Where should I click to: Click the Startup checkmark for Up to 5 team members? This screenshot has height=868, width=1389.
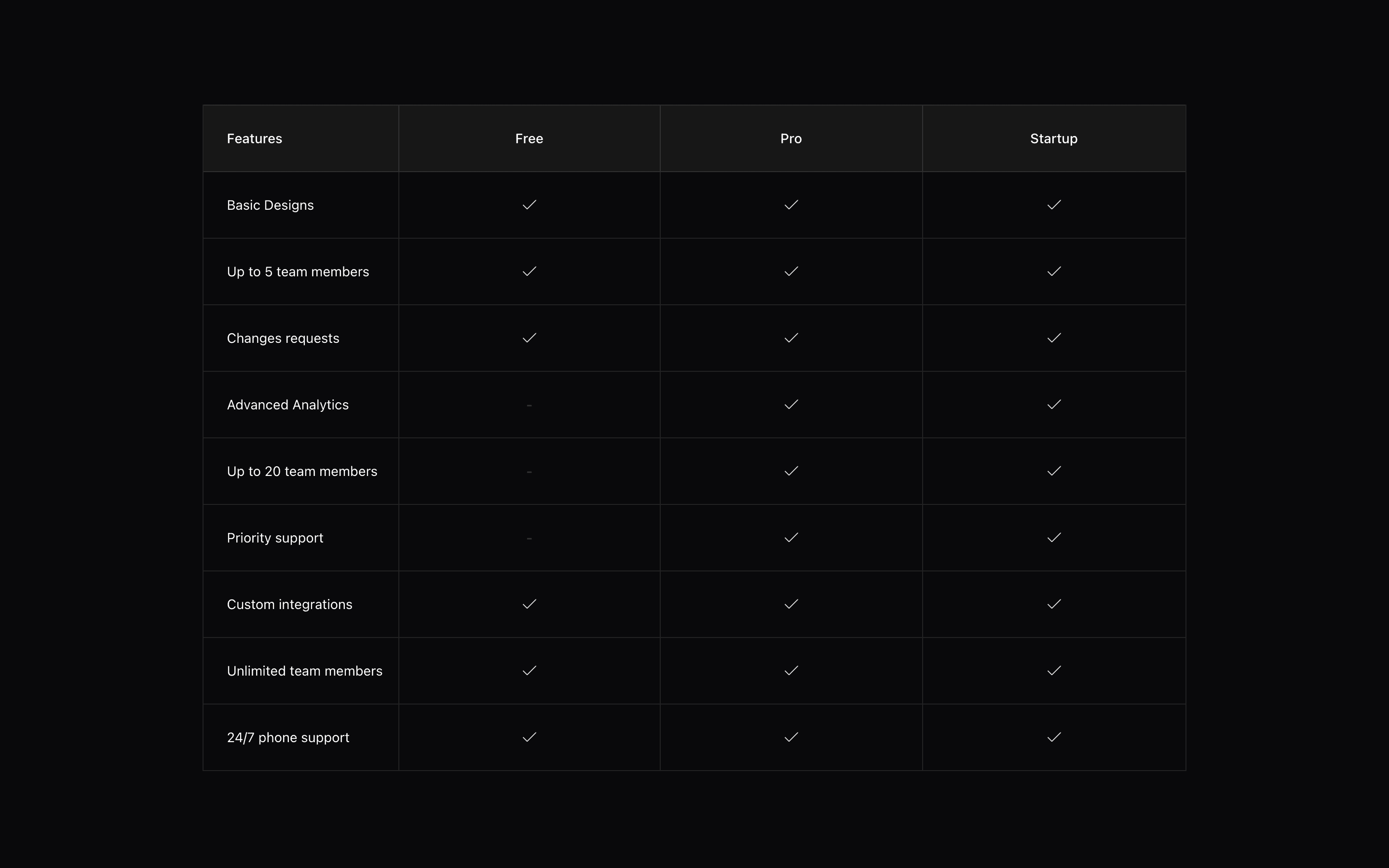[x=1054, y=271]
